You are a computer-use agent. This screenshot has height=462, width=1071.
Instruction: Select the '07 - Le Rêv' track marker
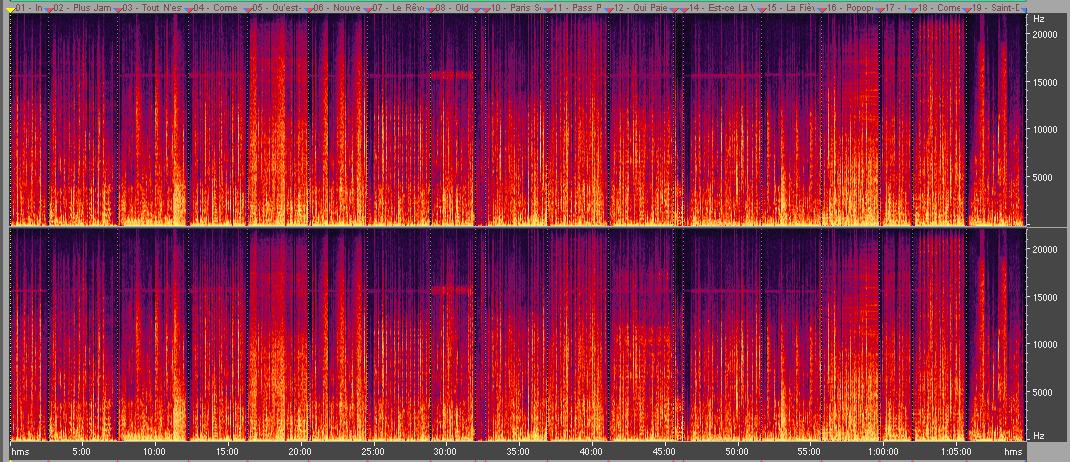pos(398,8)
